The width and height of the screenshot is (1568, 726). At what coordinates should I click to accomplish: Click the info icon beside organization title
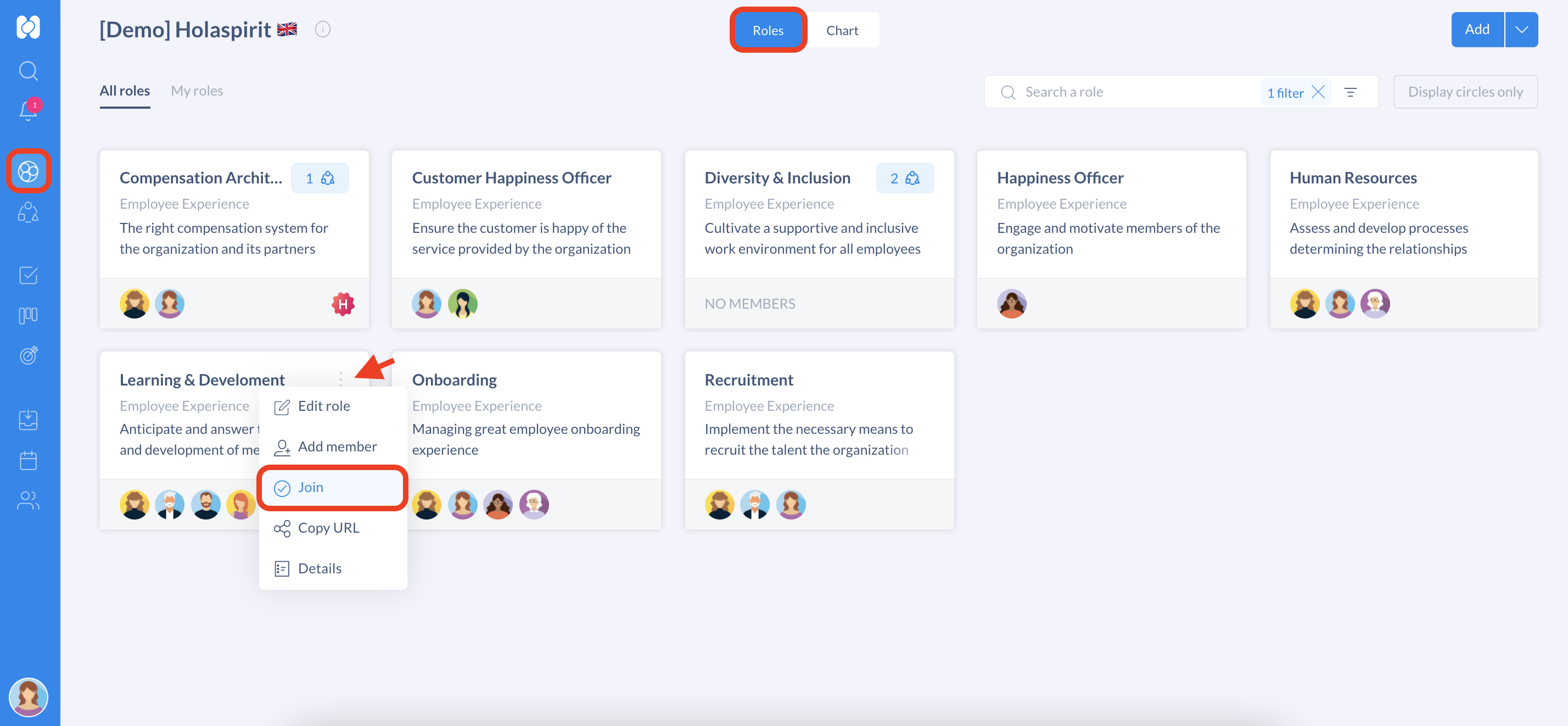[x=323, y=29]
